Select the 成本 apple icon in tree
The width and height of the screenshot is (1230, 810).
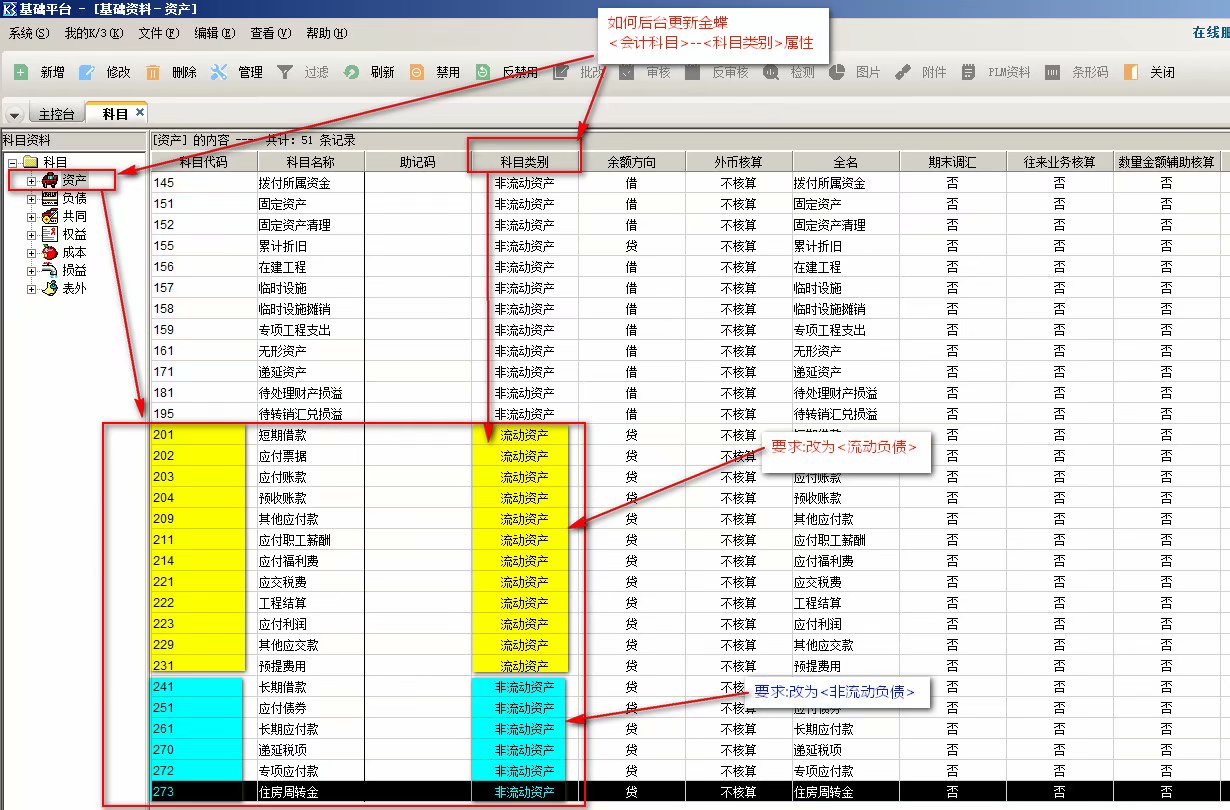(x=49, y=252)
